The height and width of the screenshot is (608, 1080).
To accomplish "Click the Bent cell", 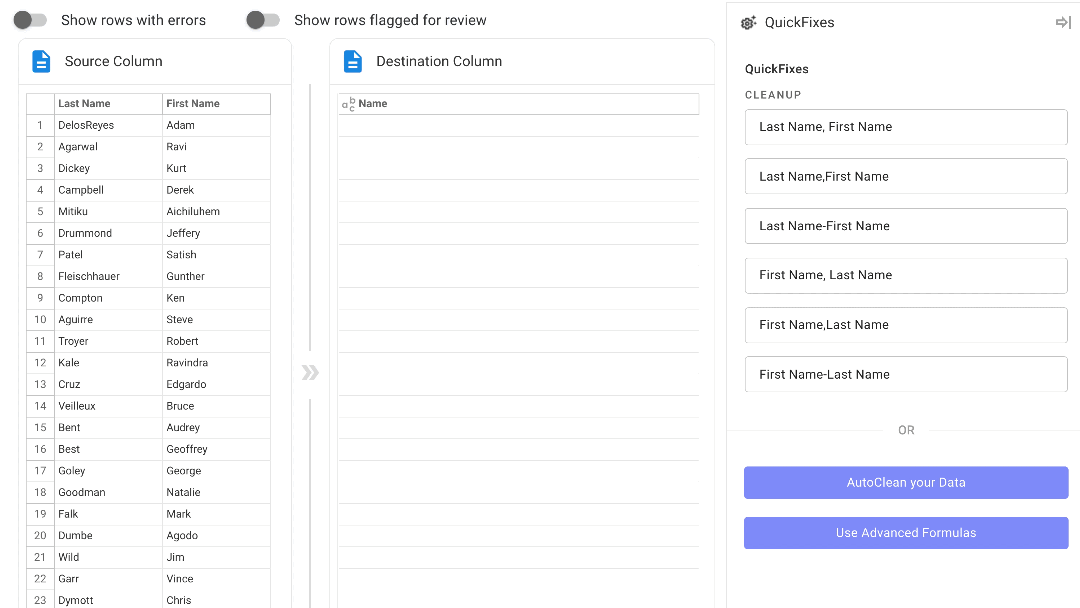I will tap(108, 428).
